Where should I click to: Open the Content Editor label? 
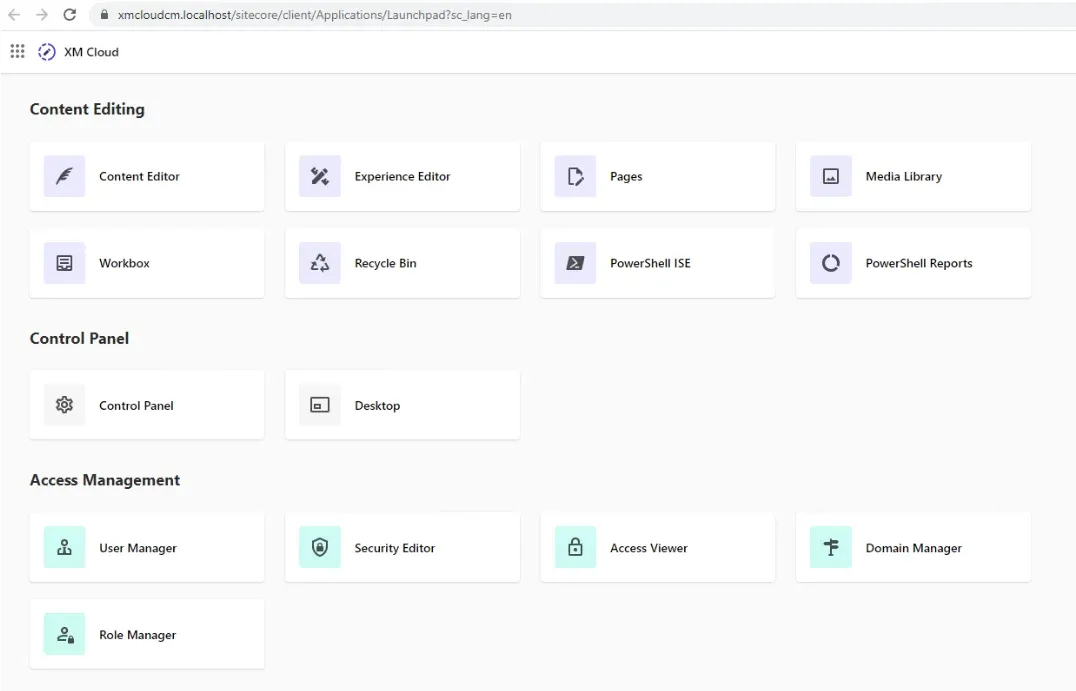139,176
